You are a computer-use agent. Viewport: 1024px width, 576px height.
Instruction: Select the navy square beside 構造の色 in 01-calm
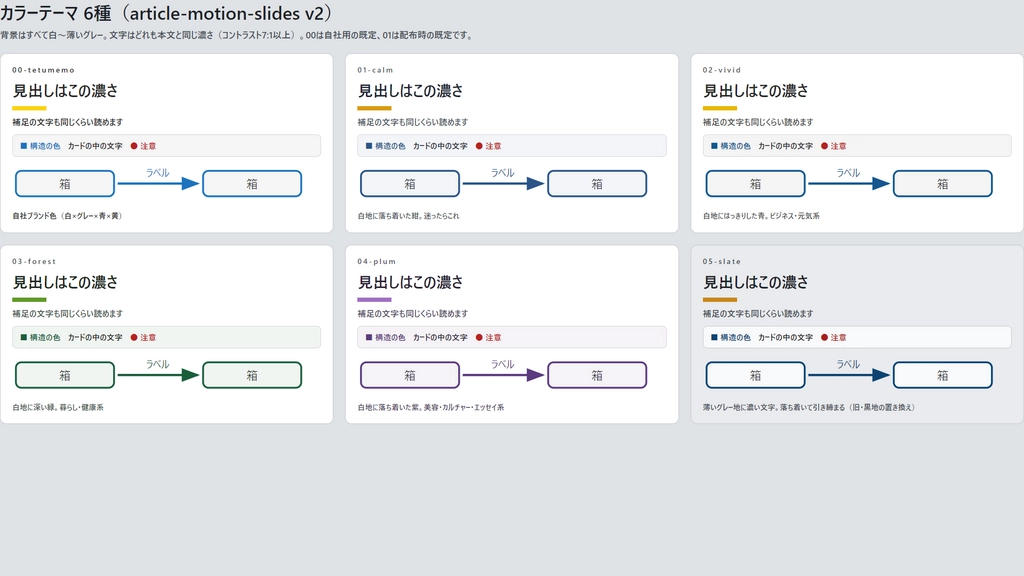tap(369, 146)
